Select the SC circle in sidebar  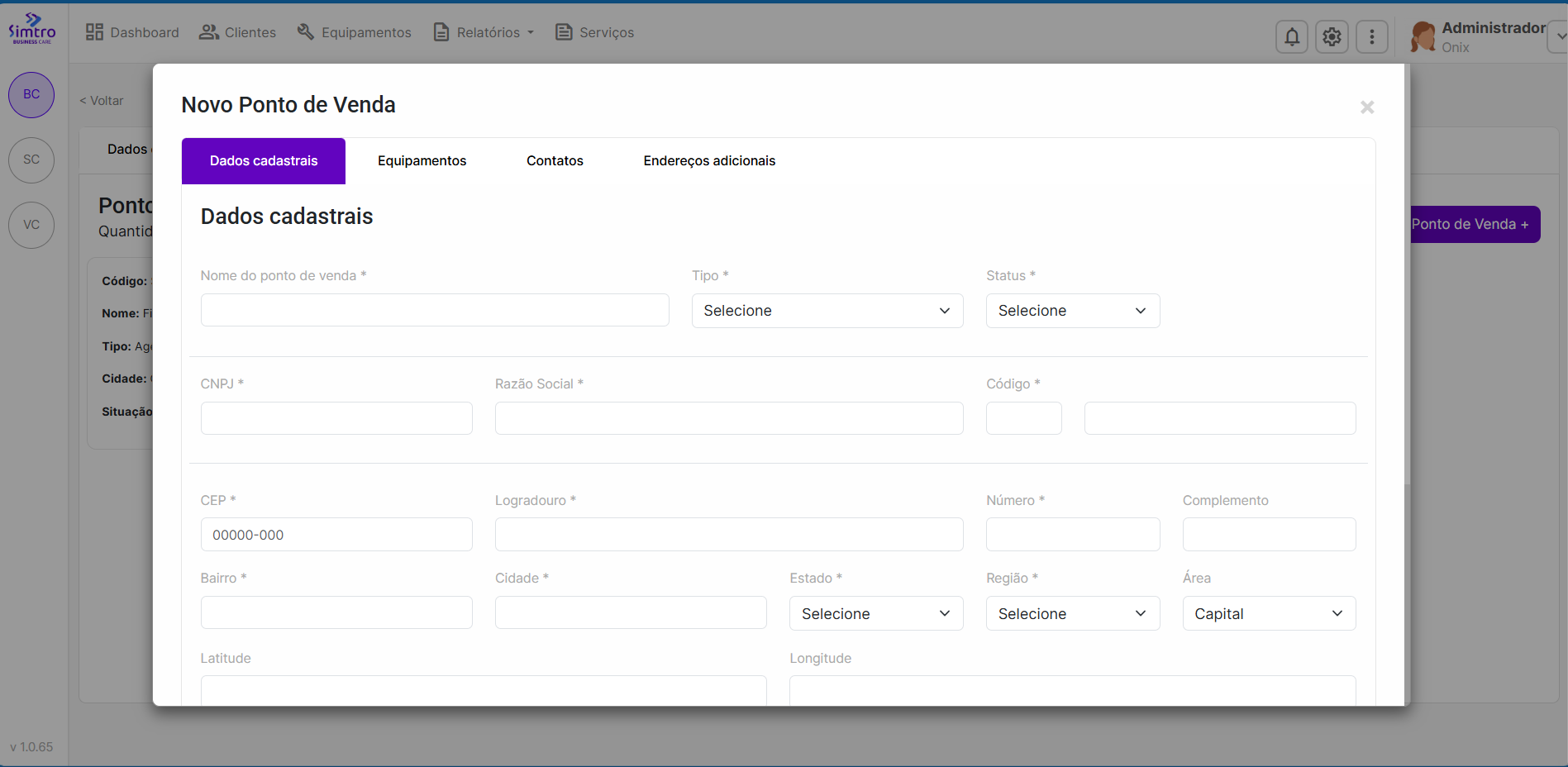tap(31, 160)
